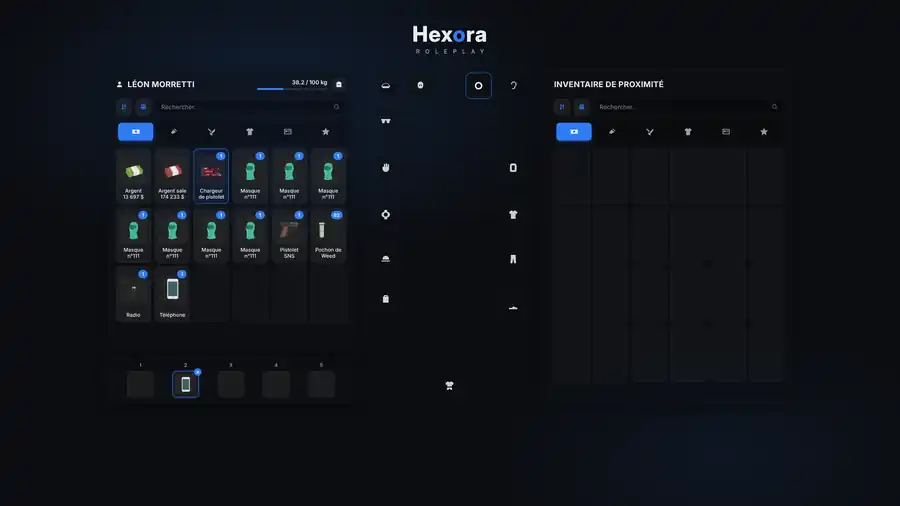Screen dimensions: 900x506
Task: Click the LÉON MORRETTI name
Action: [161, 84]
